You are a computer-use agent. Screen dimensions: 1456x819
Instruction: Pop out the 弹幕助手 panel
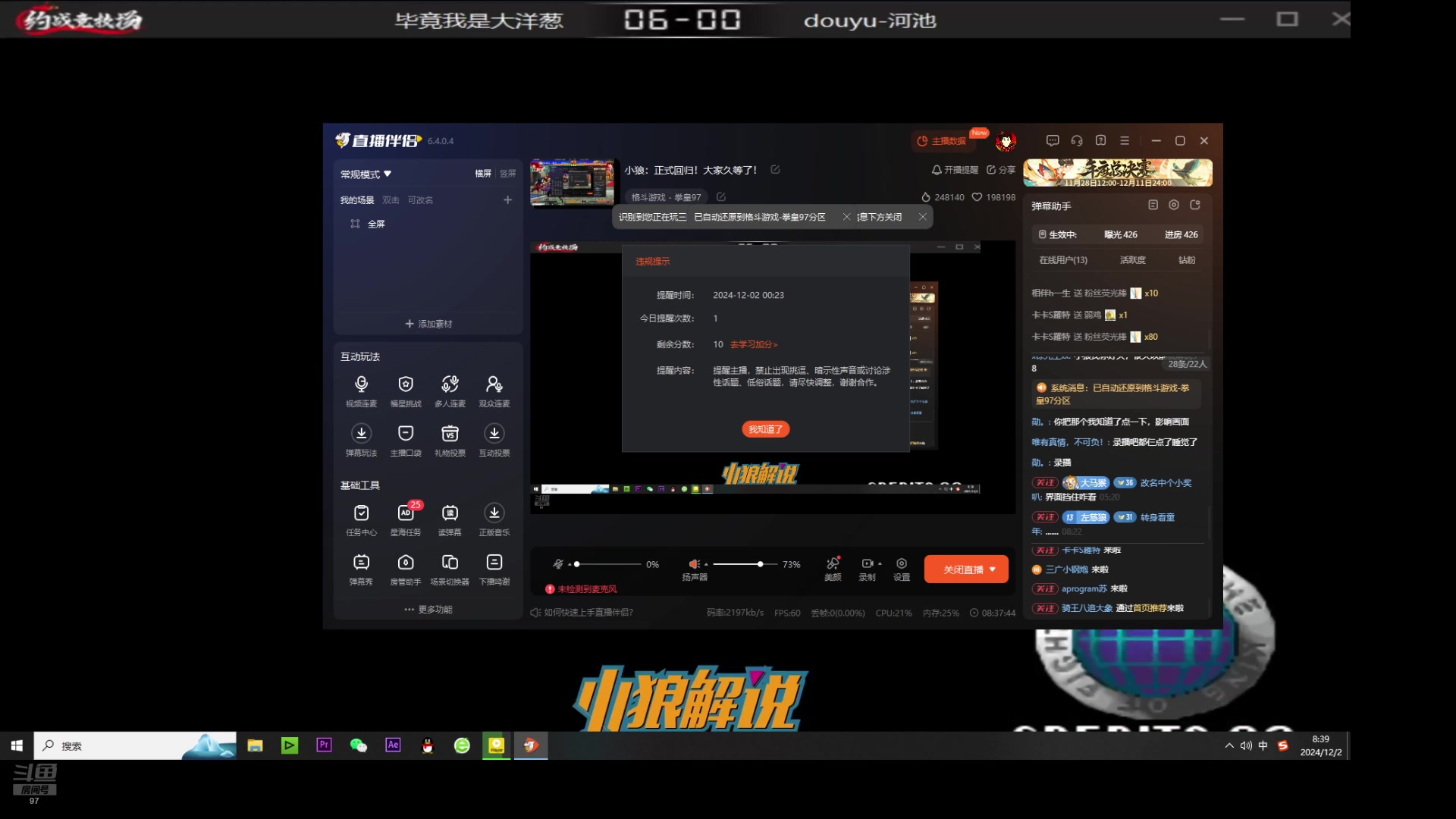[x=1195, y=206]
